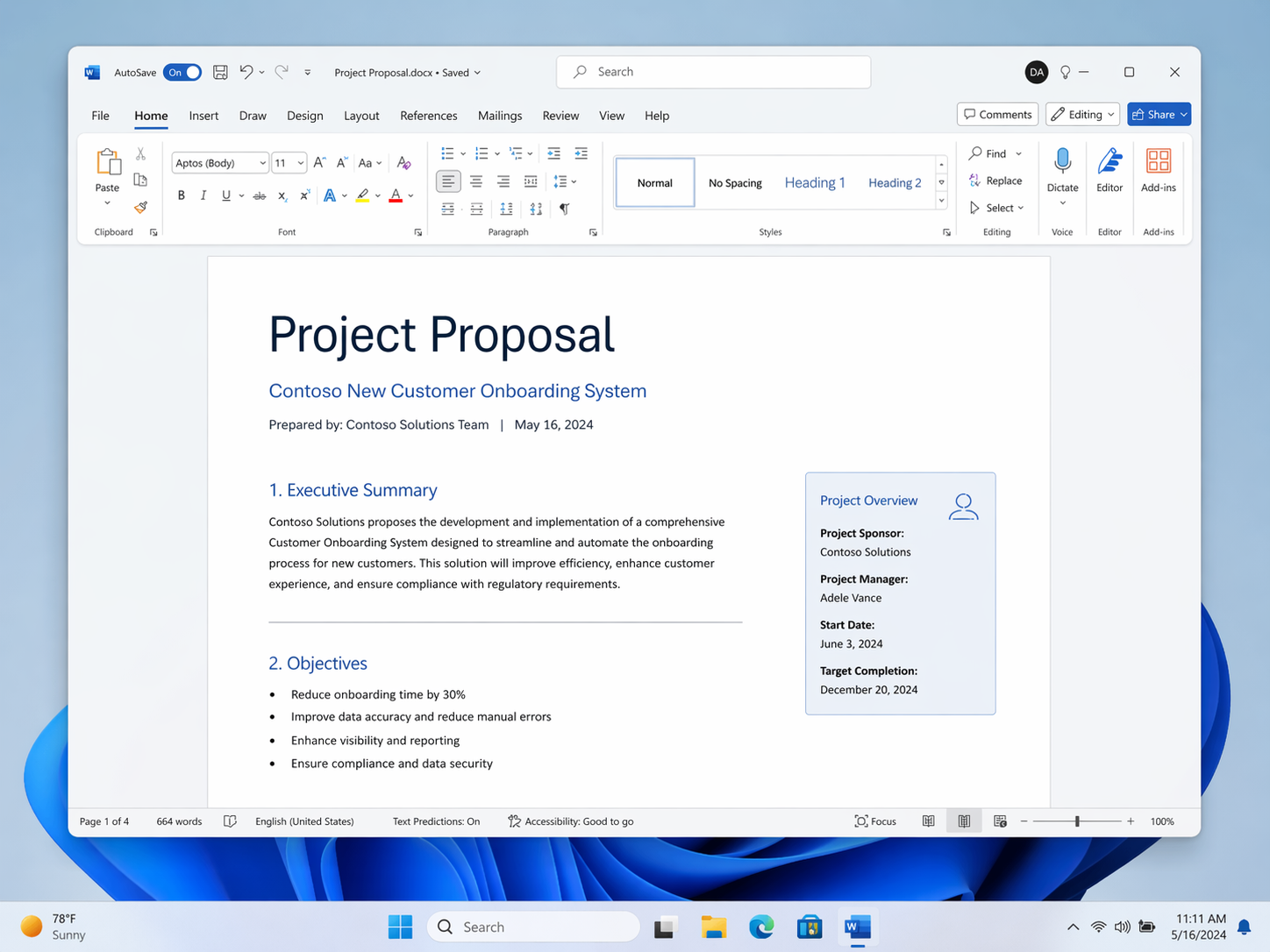Increase font size with grow icon
The image size is (1270, 952).
[319, 163]
